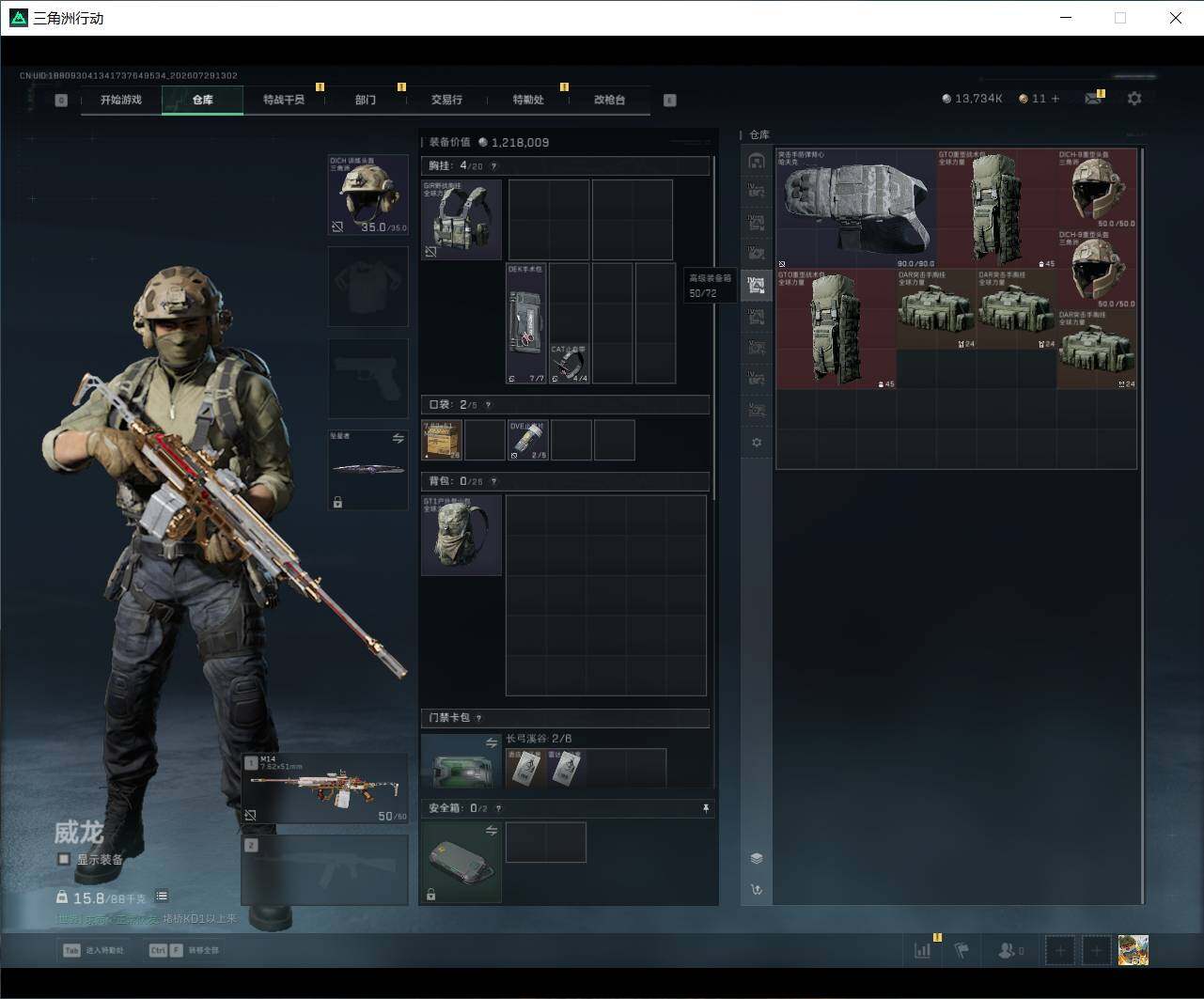Image resolution: width=1204 pixels, height=999 pixels.
Task: Click the plus team slot beside the avatar
Action: pyautogui.click(x=1096, y=950)
